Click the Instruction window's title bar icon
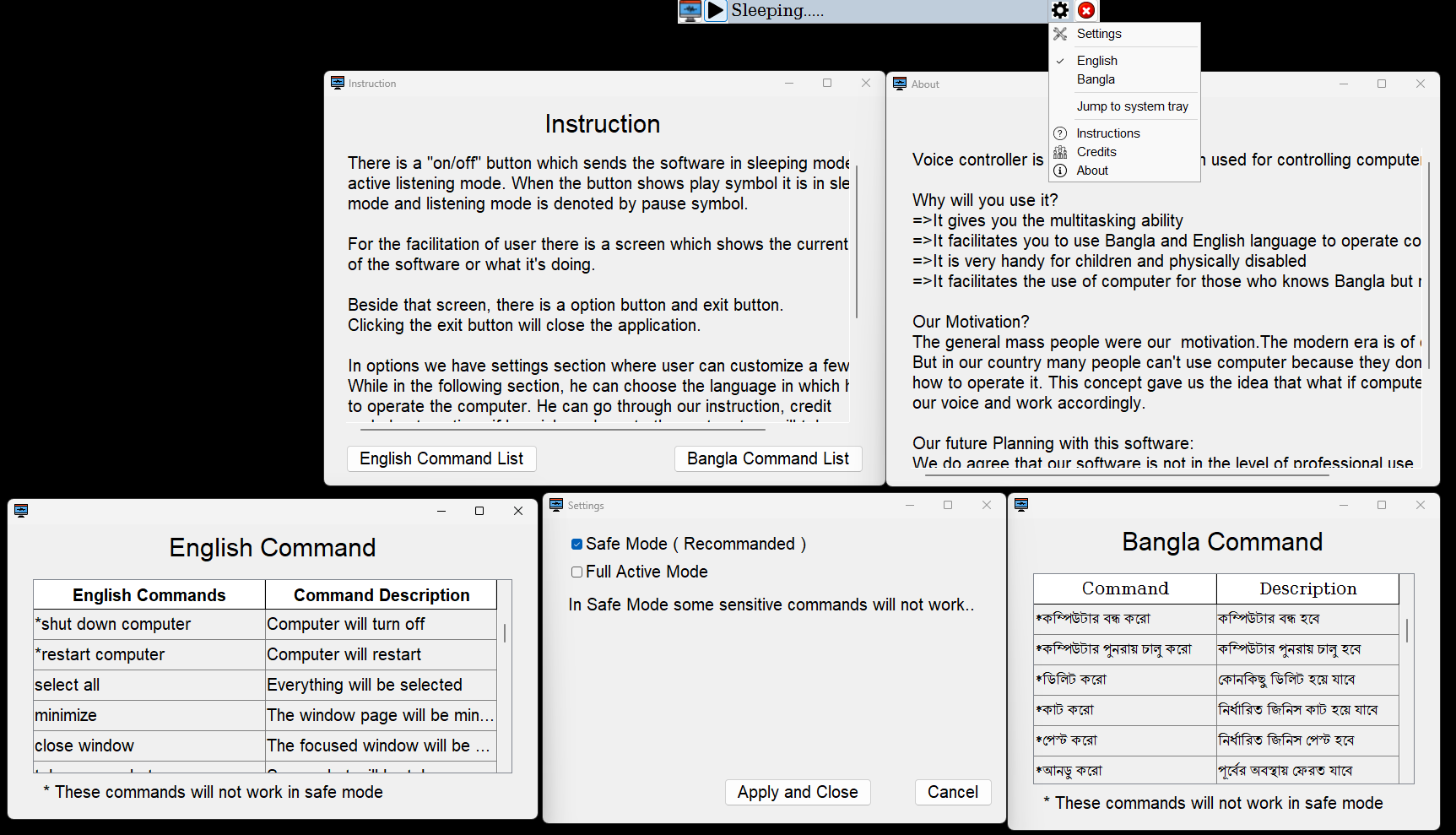 coord(338,83)
